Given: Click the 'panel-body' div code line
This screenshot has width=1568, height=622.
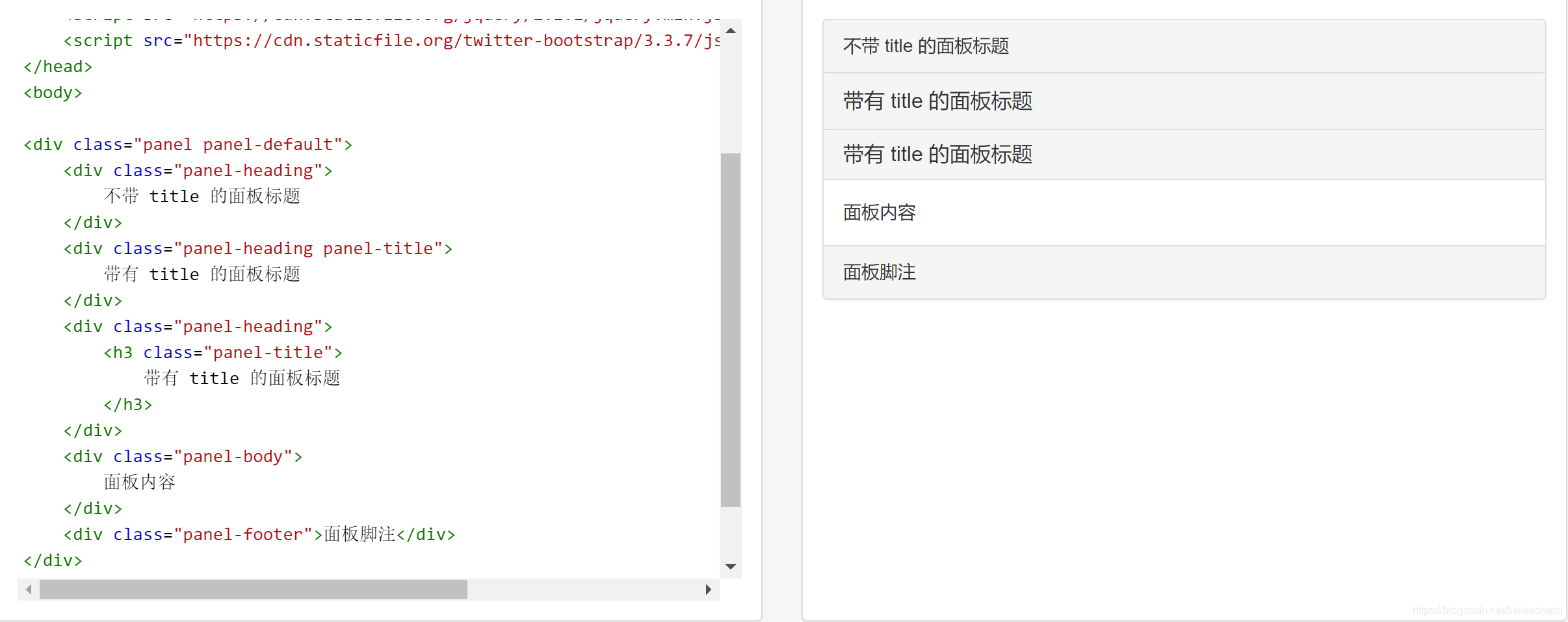Looking at the screenshot, I should 183,456.
